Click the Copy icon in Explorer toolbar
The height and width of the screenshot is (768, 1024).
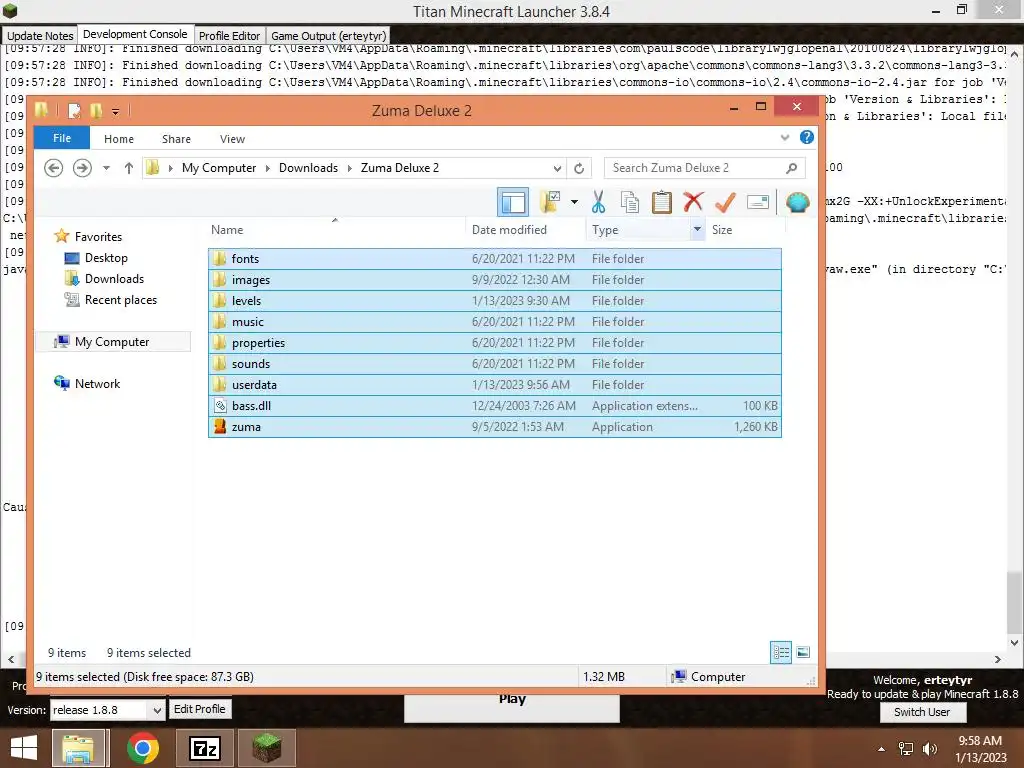pyautogui.click(x=630, y=202)
